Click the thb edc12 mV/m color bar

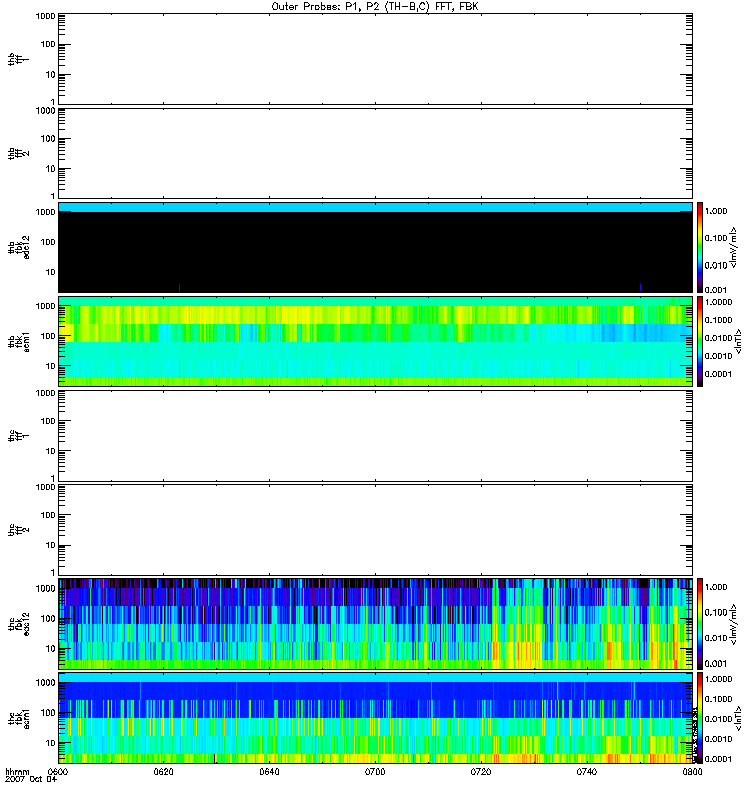700,247
